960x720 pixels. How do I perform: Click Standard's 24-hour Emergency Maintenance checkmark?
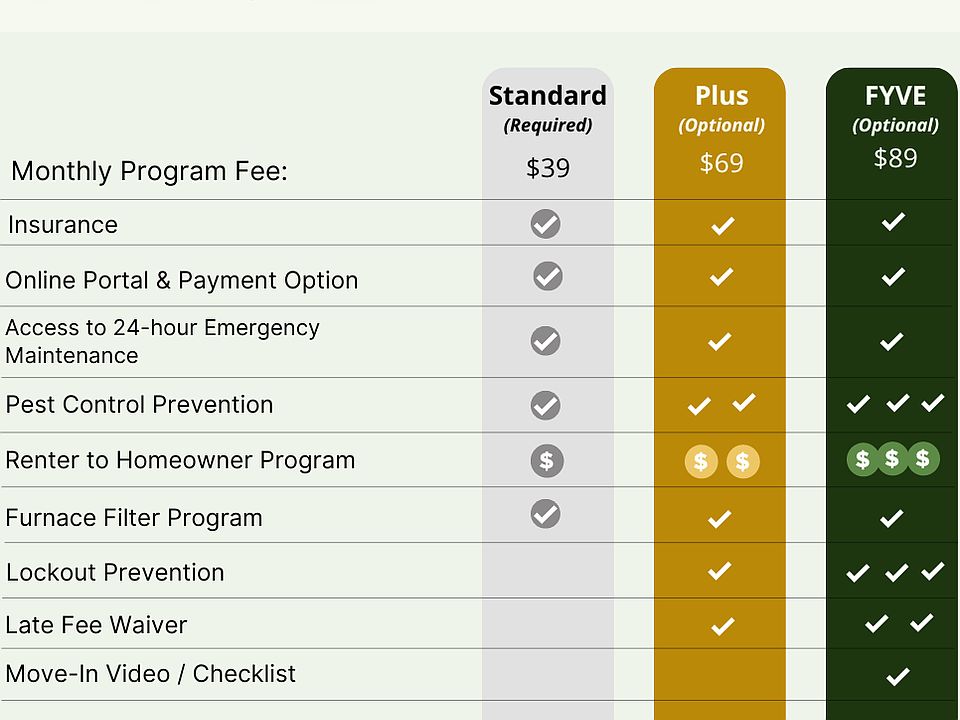coord(546,341)
